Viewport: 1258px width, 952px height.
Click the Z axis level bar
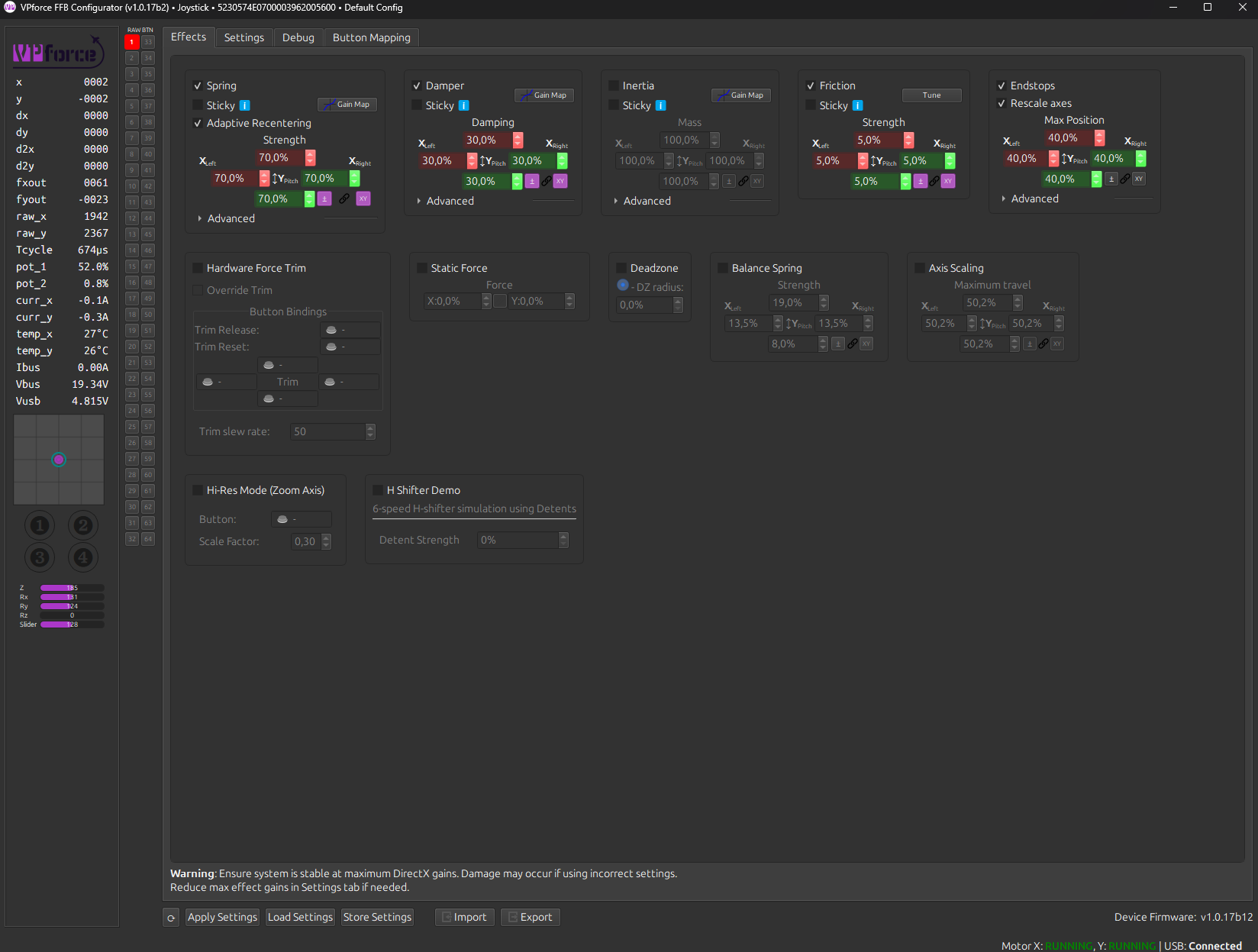[x=73, y=588]
